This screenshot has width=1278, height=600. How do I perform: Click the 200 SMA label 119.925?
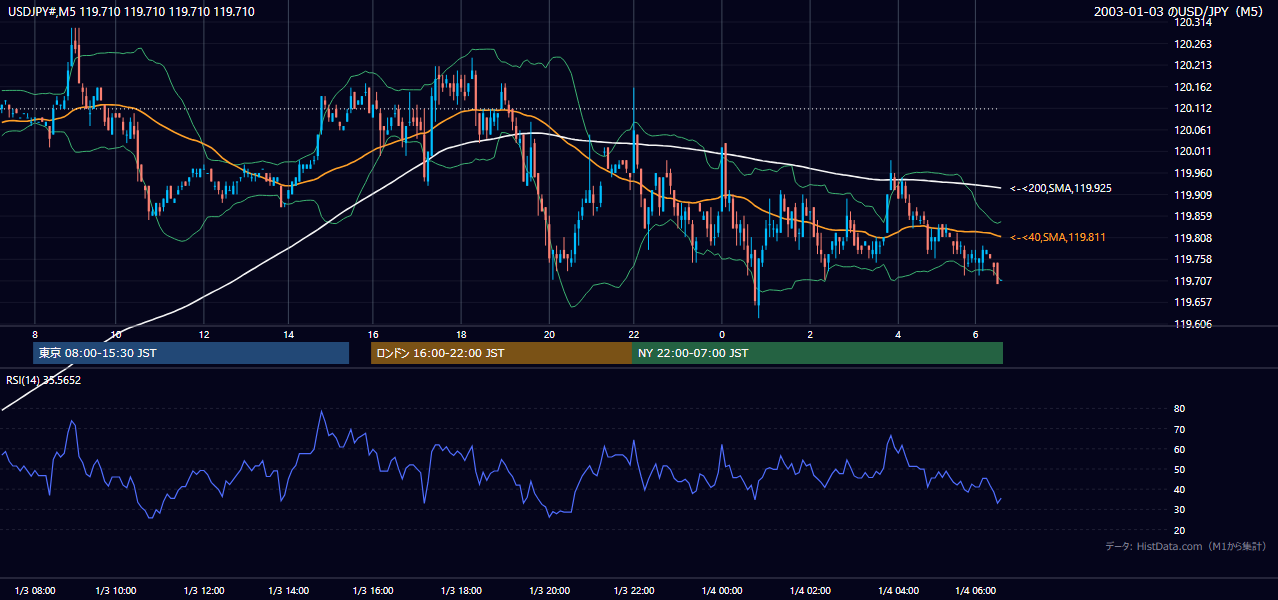point(1063,188)
